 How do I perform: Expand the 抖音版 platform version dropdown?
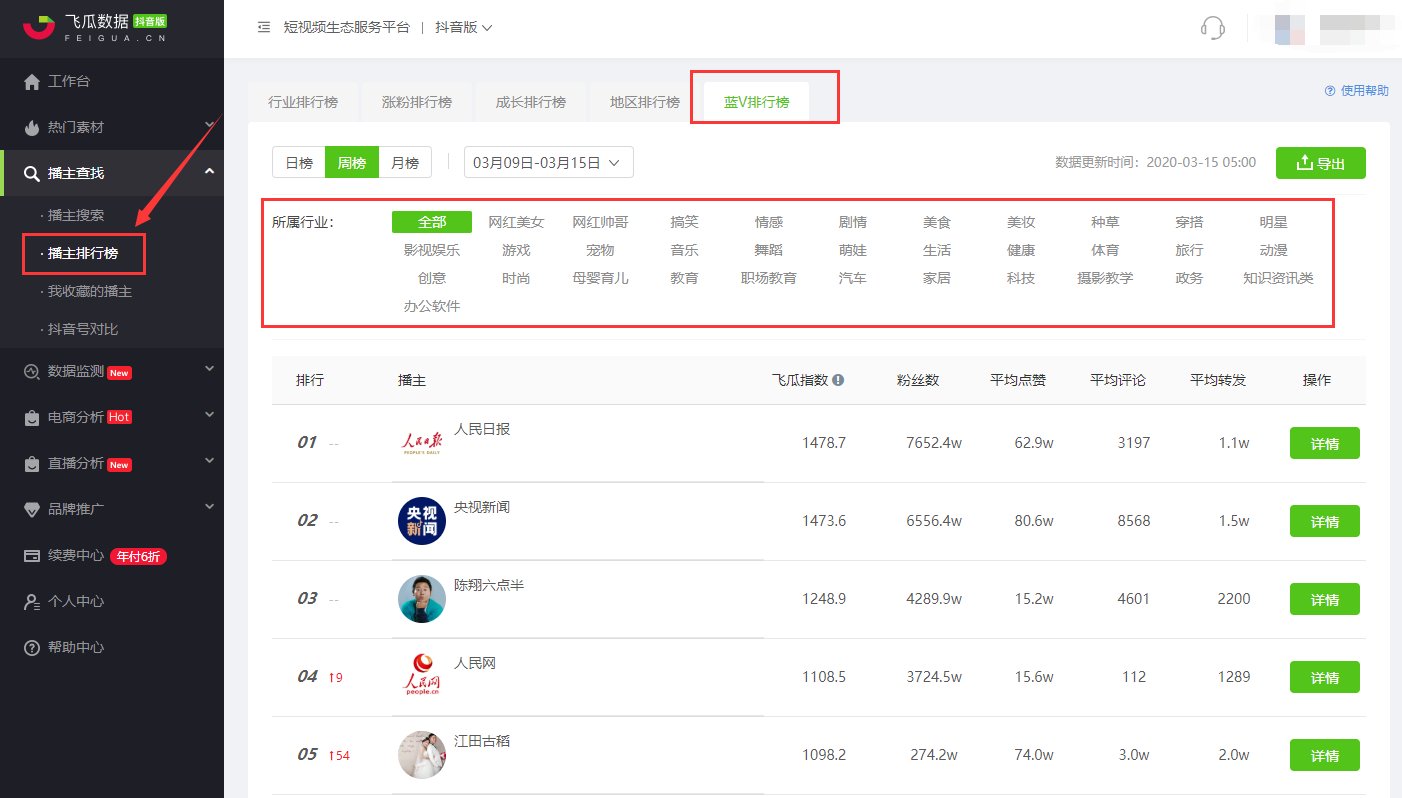(x=464, y=28)
